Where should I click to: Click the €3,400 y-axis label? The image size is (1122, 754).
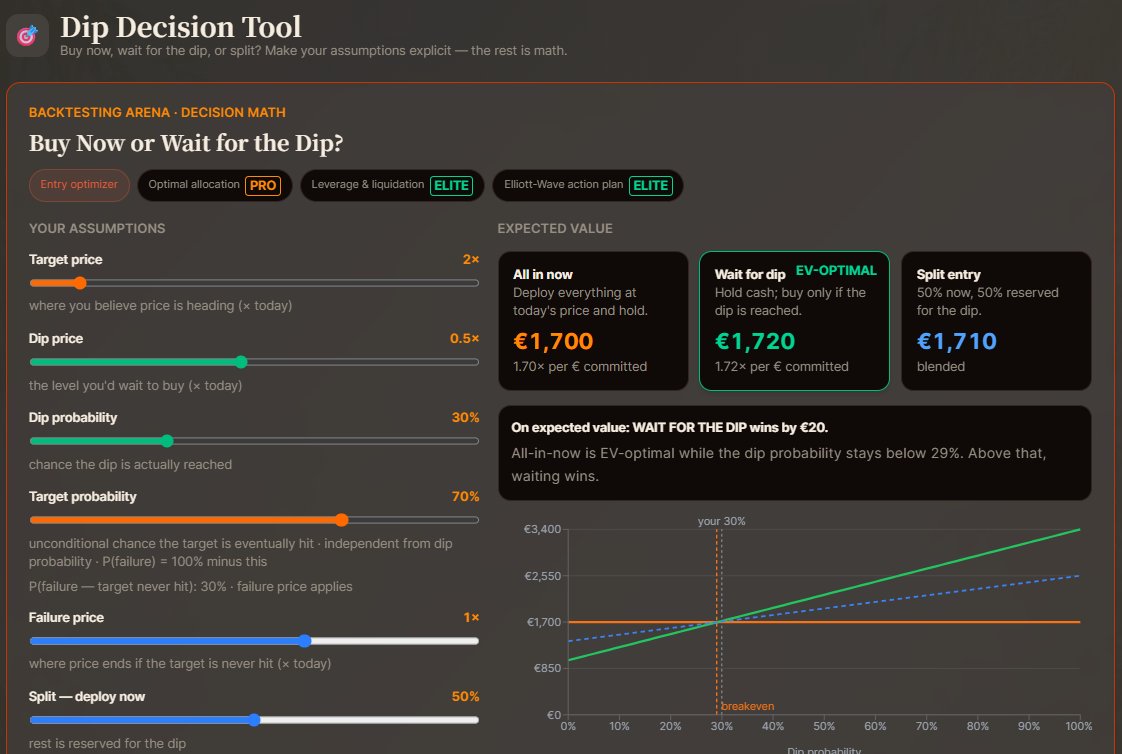coord(542,529)
